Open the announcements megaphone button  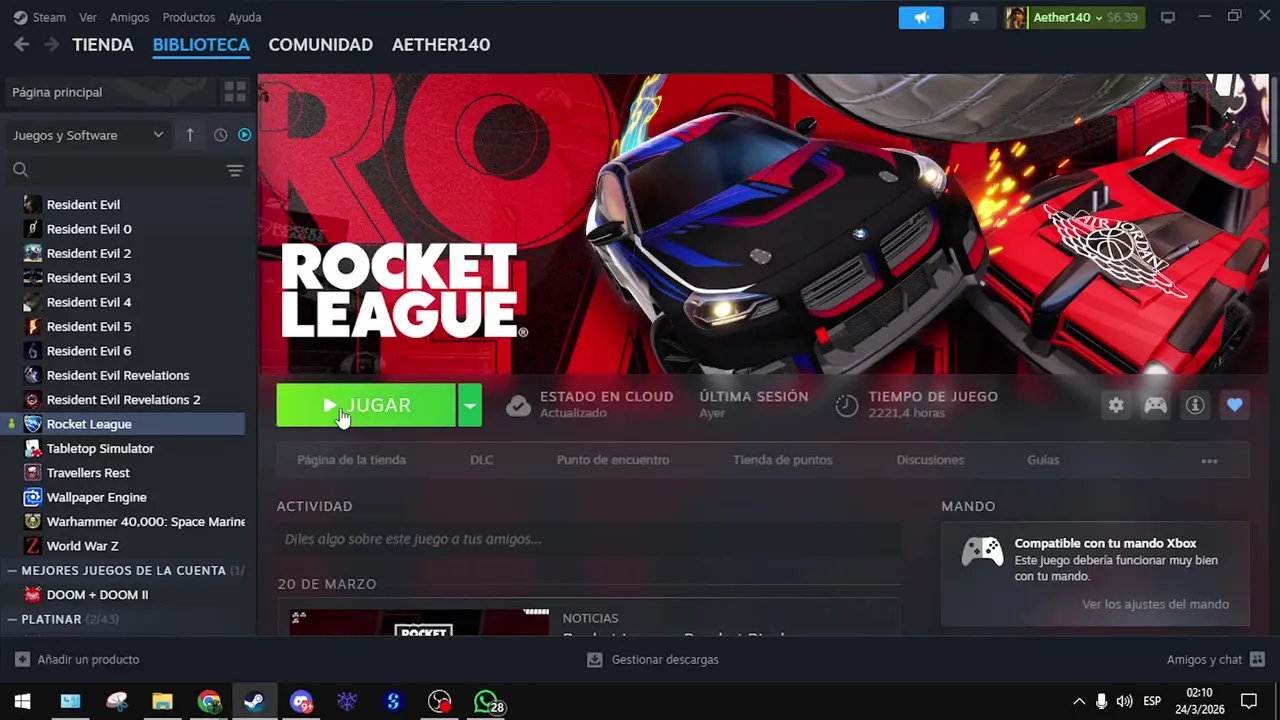[921, 17]
